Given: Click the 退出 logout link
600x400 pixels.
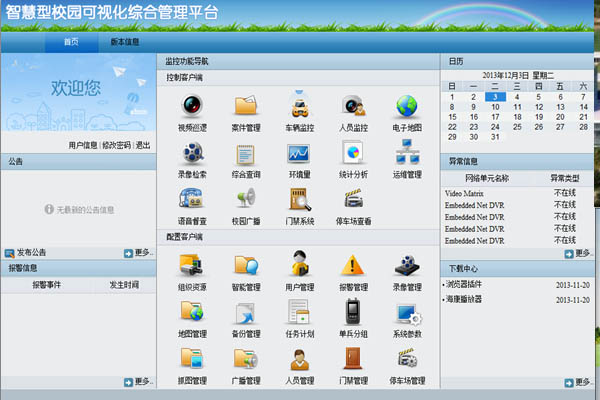Looking at the screenshot, I should (143, 145).
